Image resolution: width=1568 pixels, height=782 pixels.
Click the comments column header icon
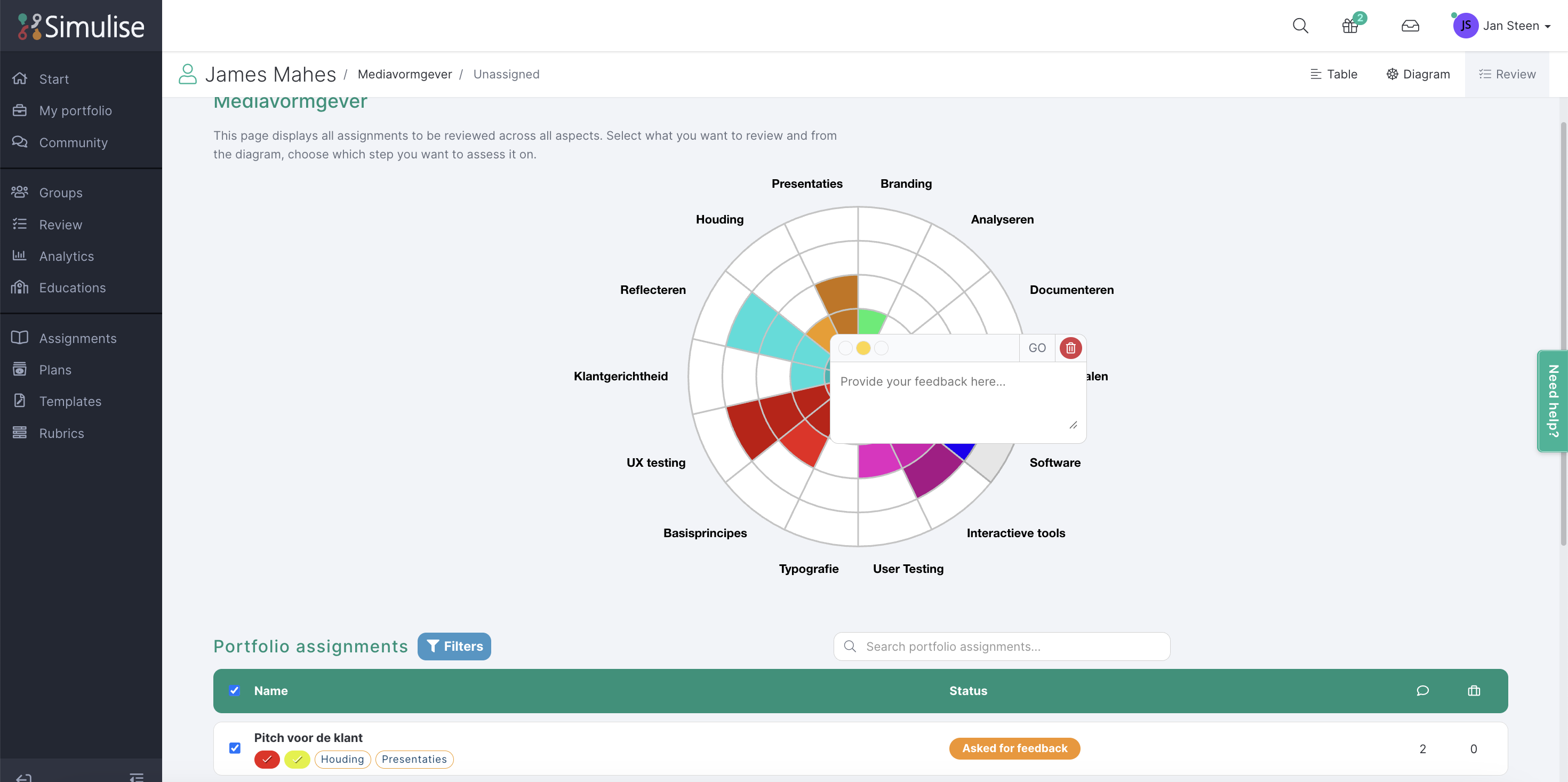[1422, 691]
